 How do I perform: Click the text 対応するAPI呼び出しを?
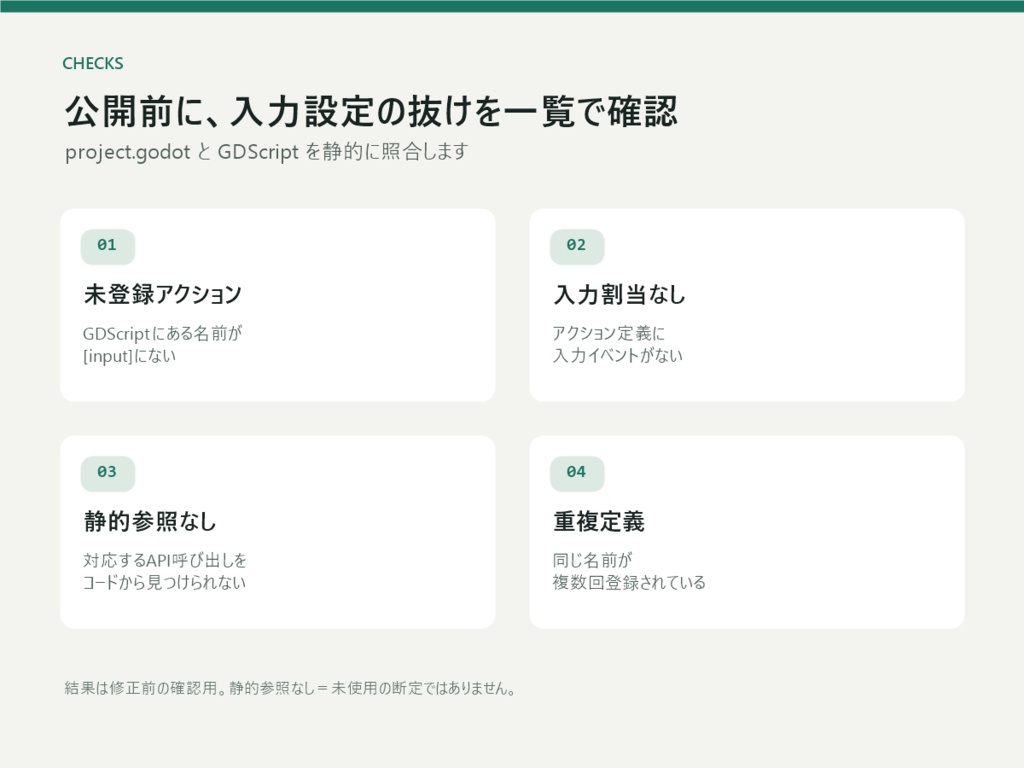[165, 560]
